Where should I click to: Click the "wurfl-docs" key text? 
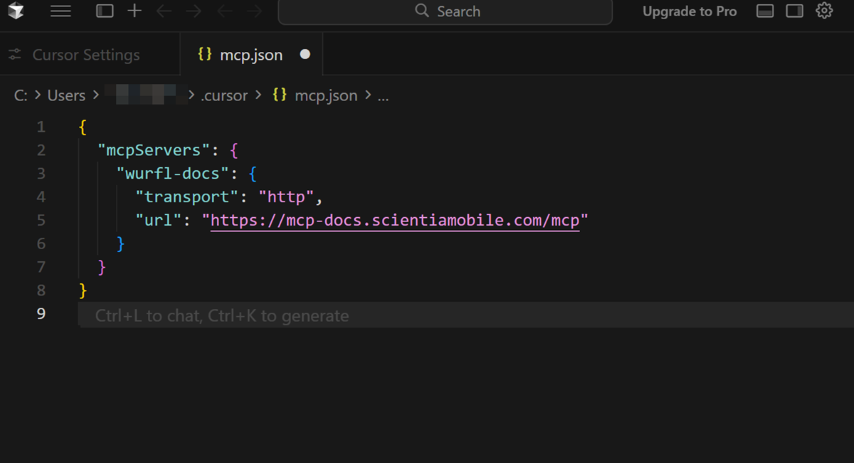(x=173, y=174)
